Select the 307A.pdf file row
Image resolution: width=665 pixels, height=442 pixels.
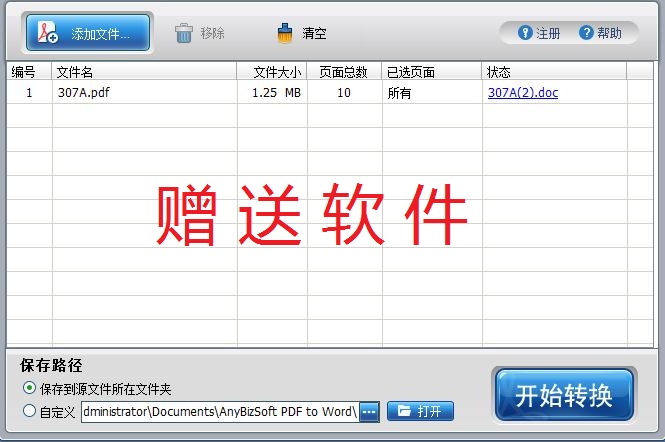click(330, 92)
